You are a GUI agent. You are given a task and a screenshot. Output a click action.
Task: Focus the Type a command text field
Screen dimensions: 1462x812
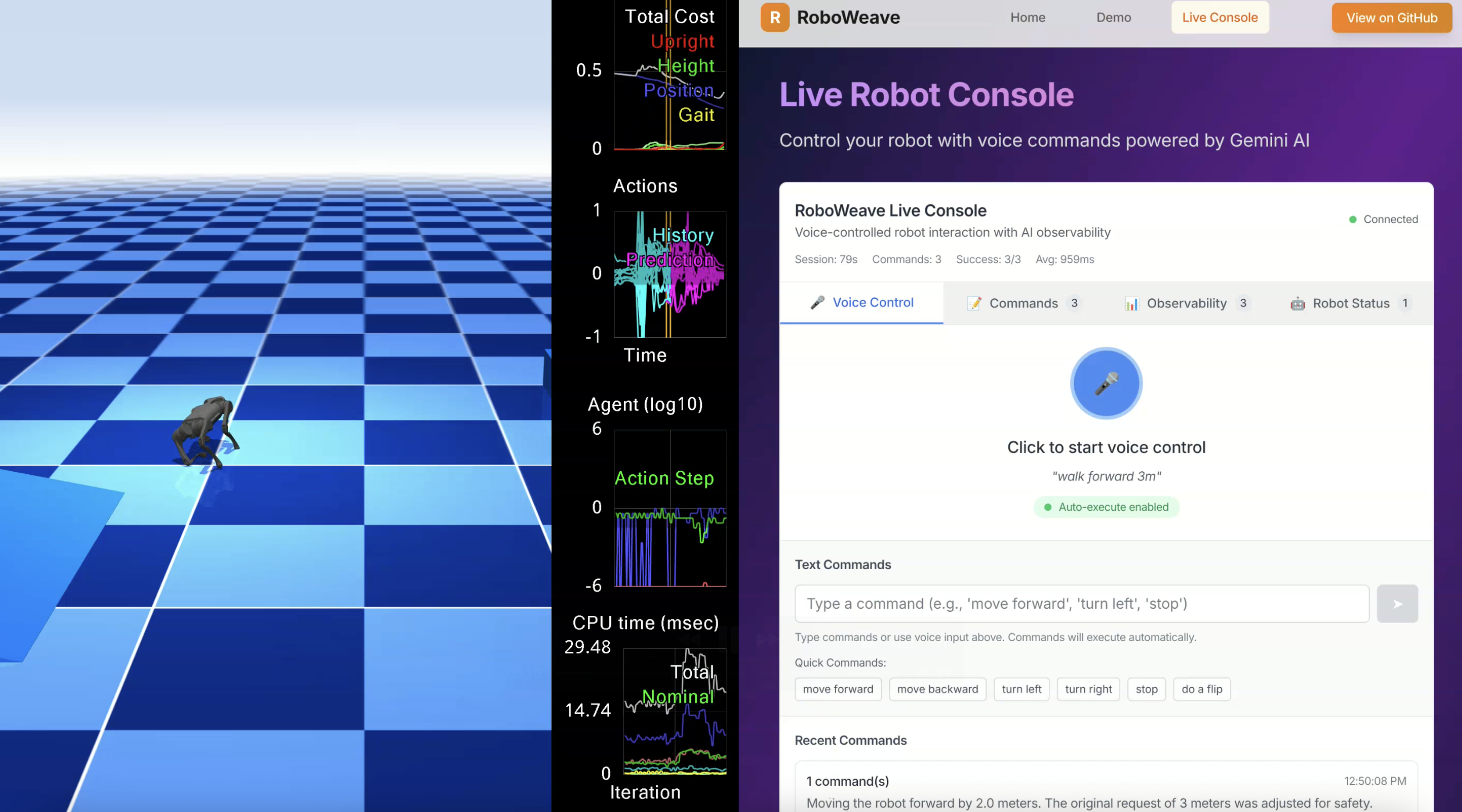pyautogui.click(x=1081, y=604)
